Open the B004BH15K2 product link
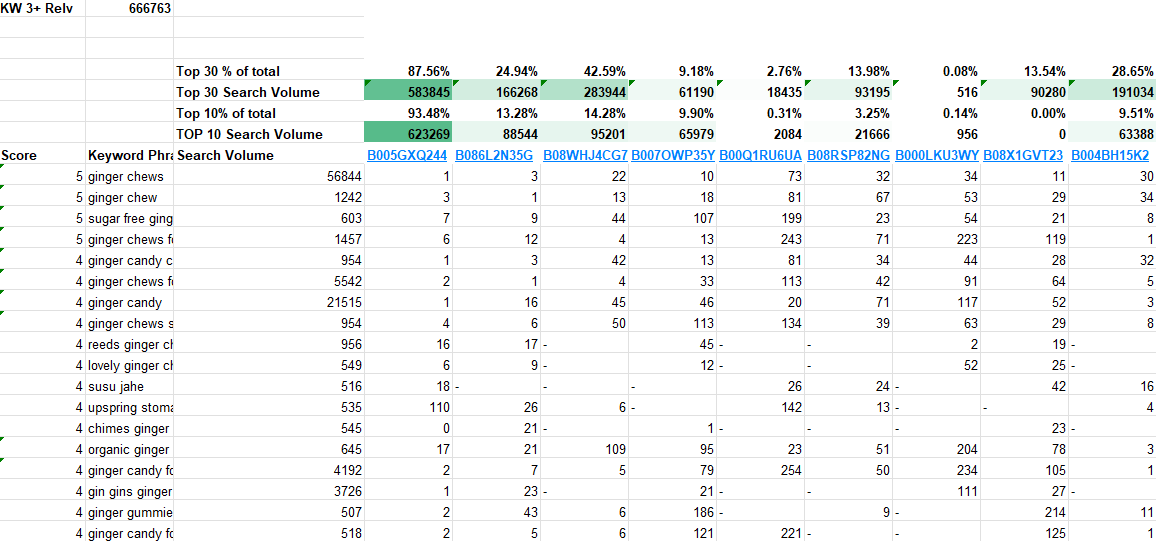This screenshot has height=541, width=1156. pyautogui.click(x=1111, y=156)
